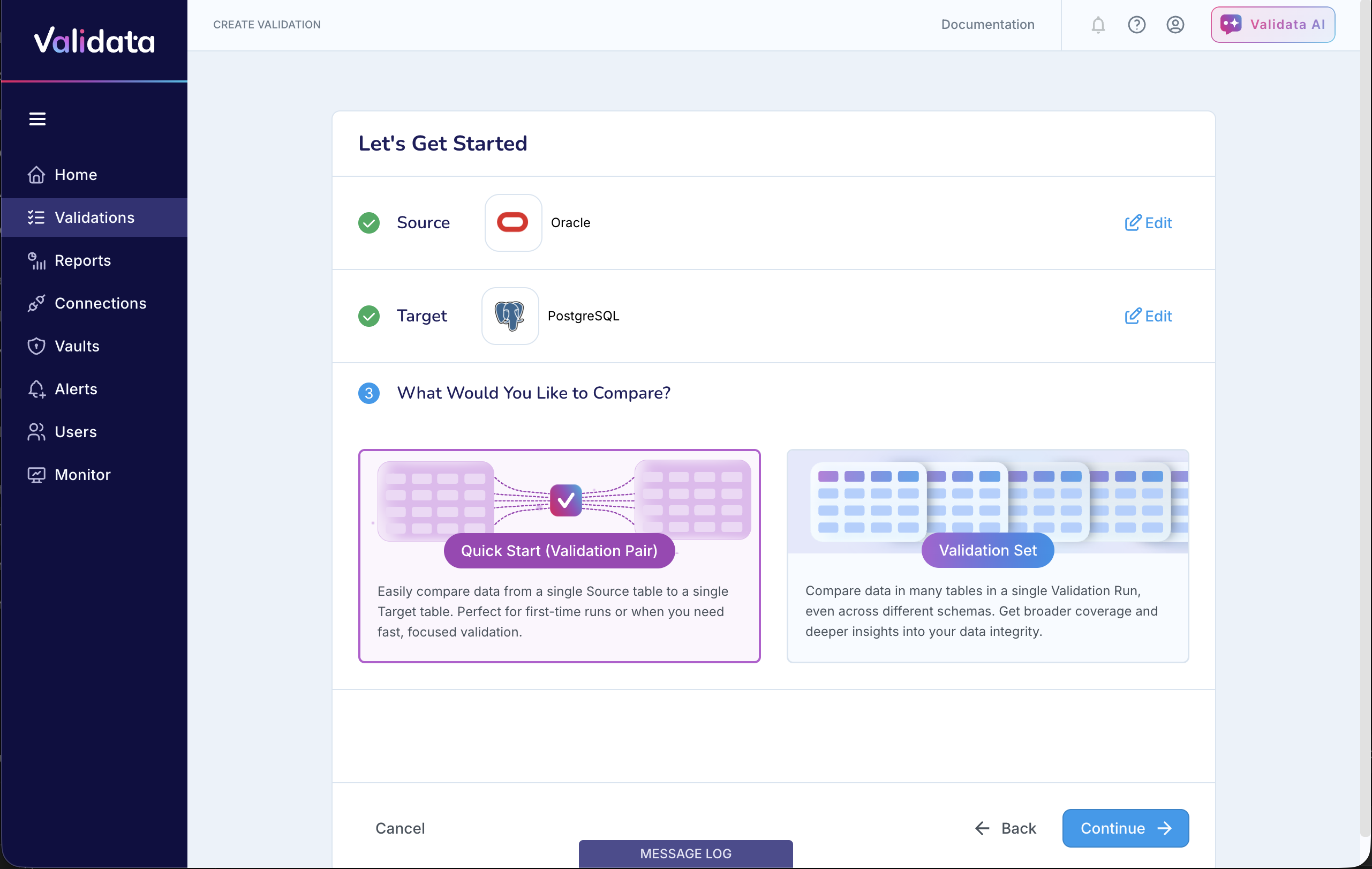Image resolution: width=1372 pixels, height=869 pixels.
Task: Click the Oracle source logo icon
Action: (513, 222)
